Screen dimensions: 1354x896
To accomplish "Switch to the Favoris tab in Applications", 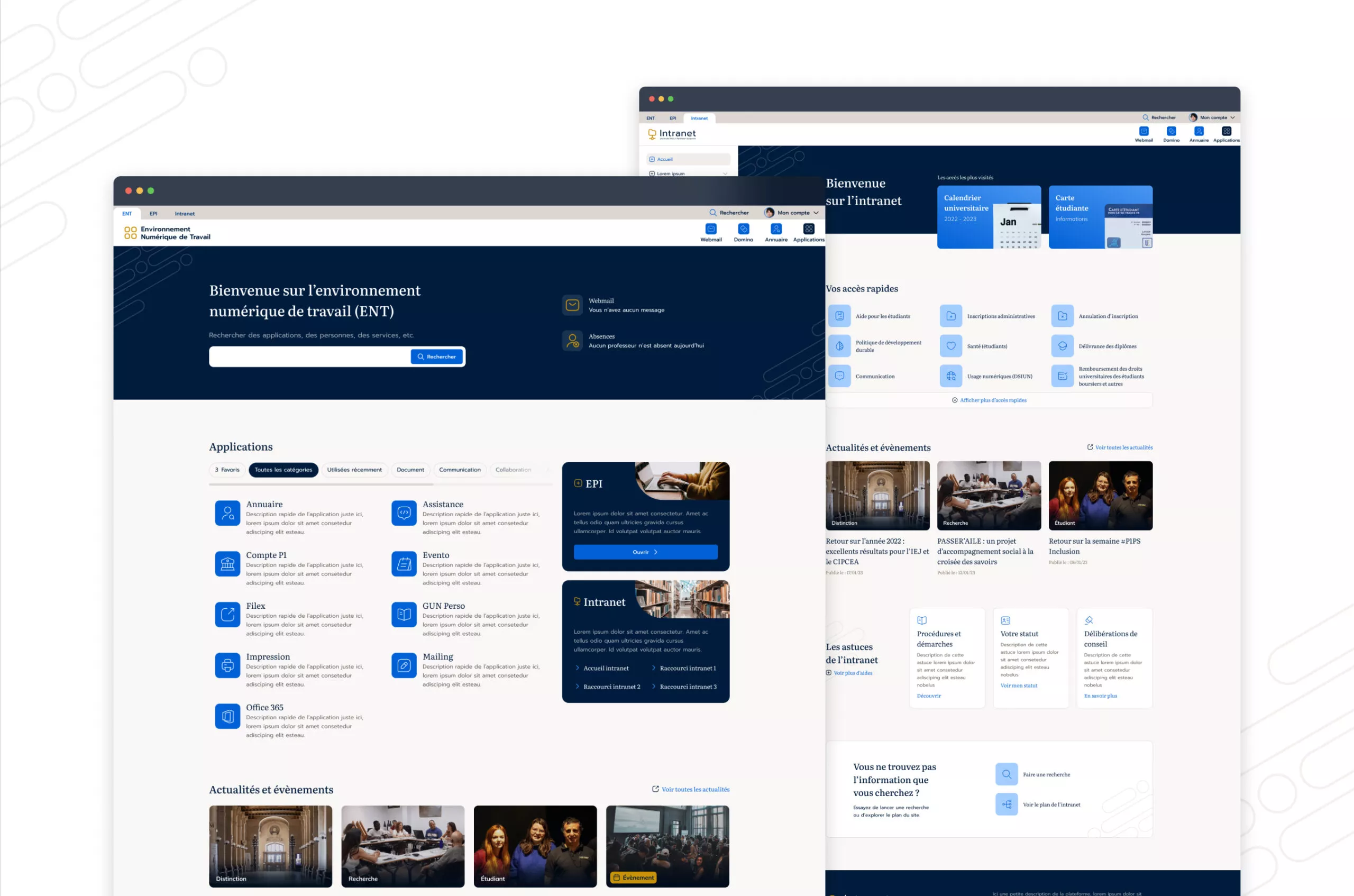I will coord(226,470).
